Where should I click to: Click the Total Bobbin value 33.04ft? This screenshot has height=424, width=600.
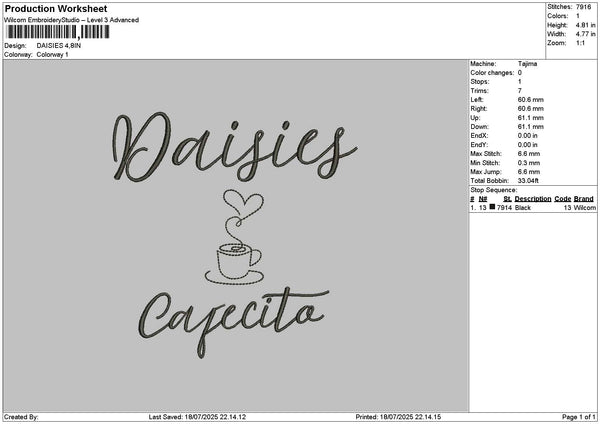[528, 181]
